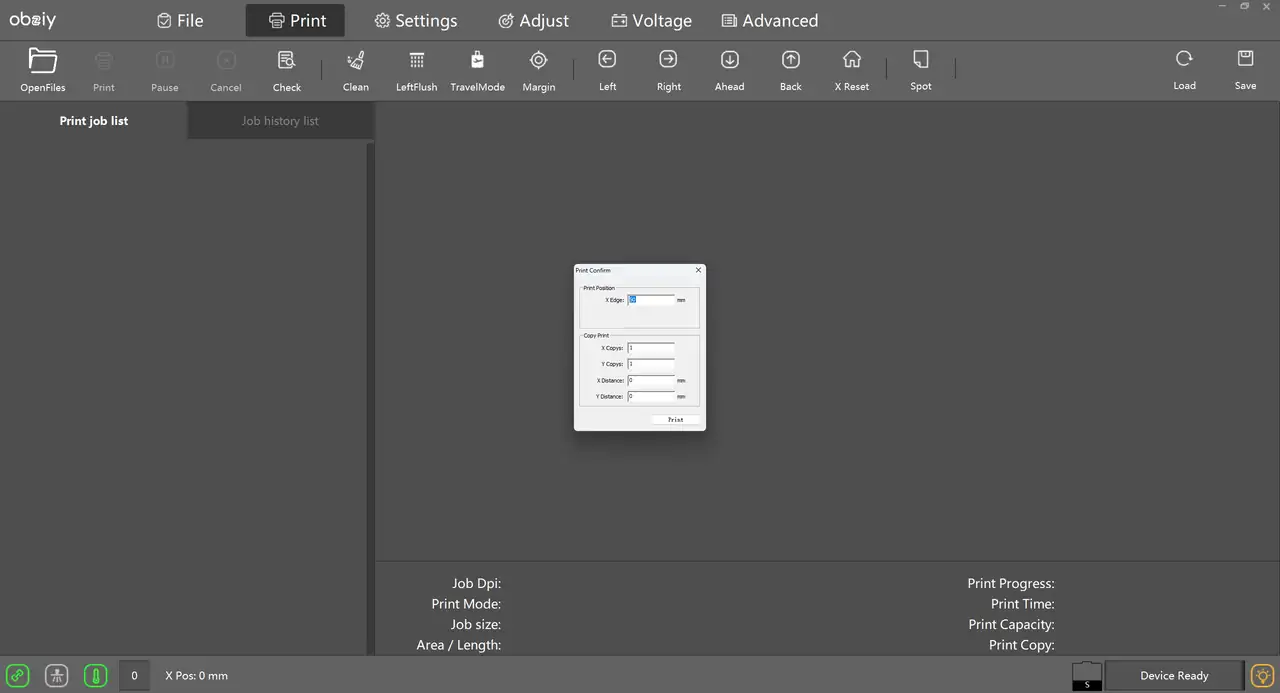Click the light bulb icon in status bar
Image resolution: width=1280 pixels, height=693 pixels.
1263,675
